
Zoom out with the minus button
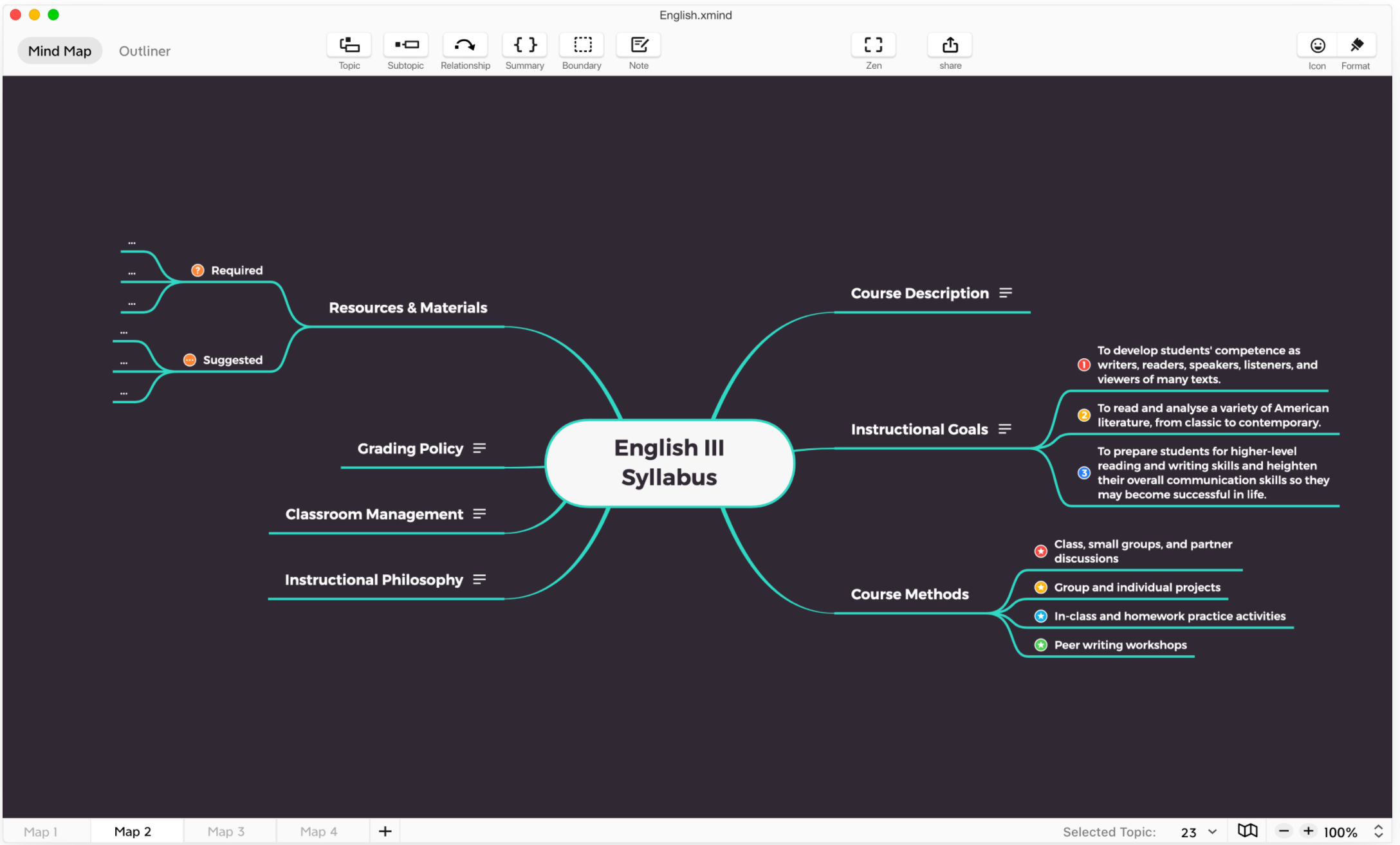1284,831
